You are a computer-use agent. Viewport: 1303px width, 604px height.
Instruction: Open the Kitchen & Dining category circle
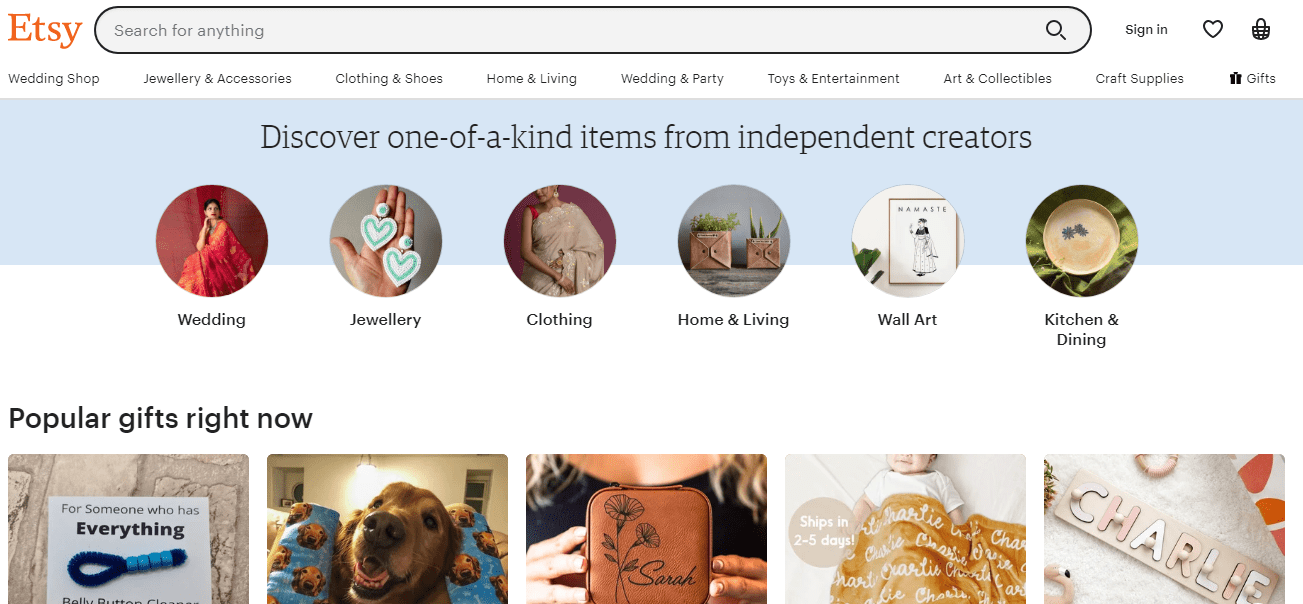pyautogui.click(x=1081, y=241)
